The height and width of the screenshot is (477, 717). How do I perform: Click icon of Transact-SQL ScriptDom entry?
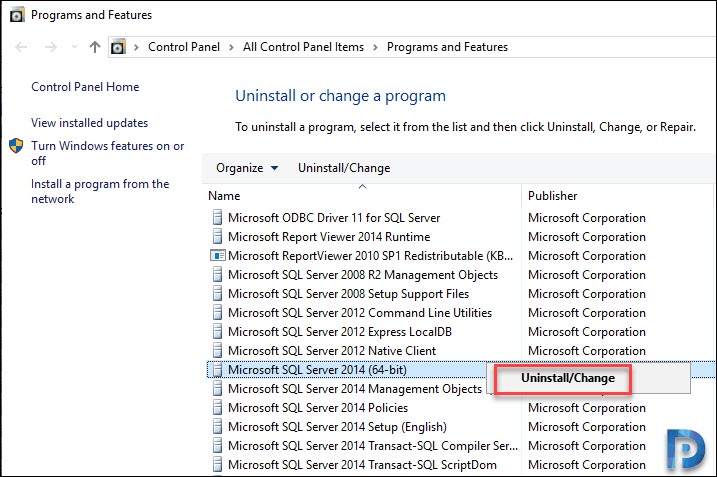218,464
